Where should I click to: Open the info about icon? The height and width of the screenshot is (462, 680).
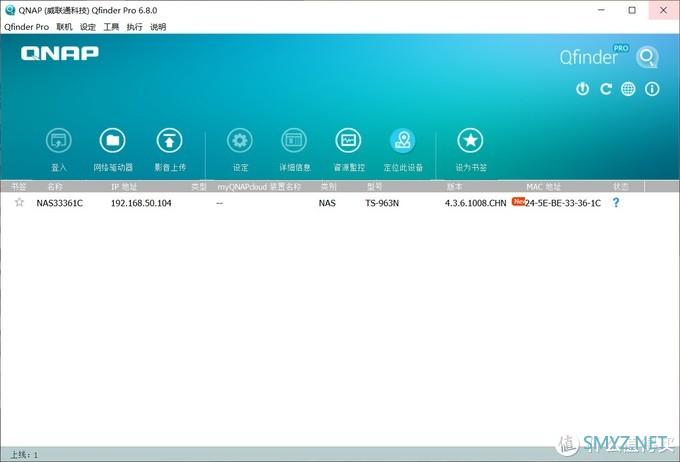click(x=652, y=89)
